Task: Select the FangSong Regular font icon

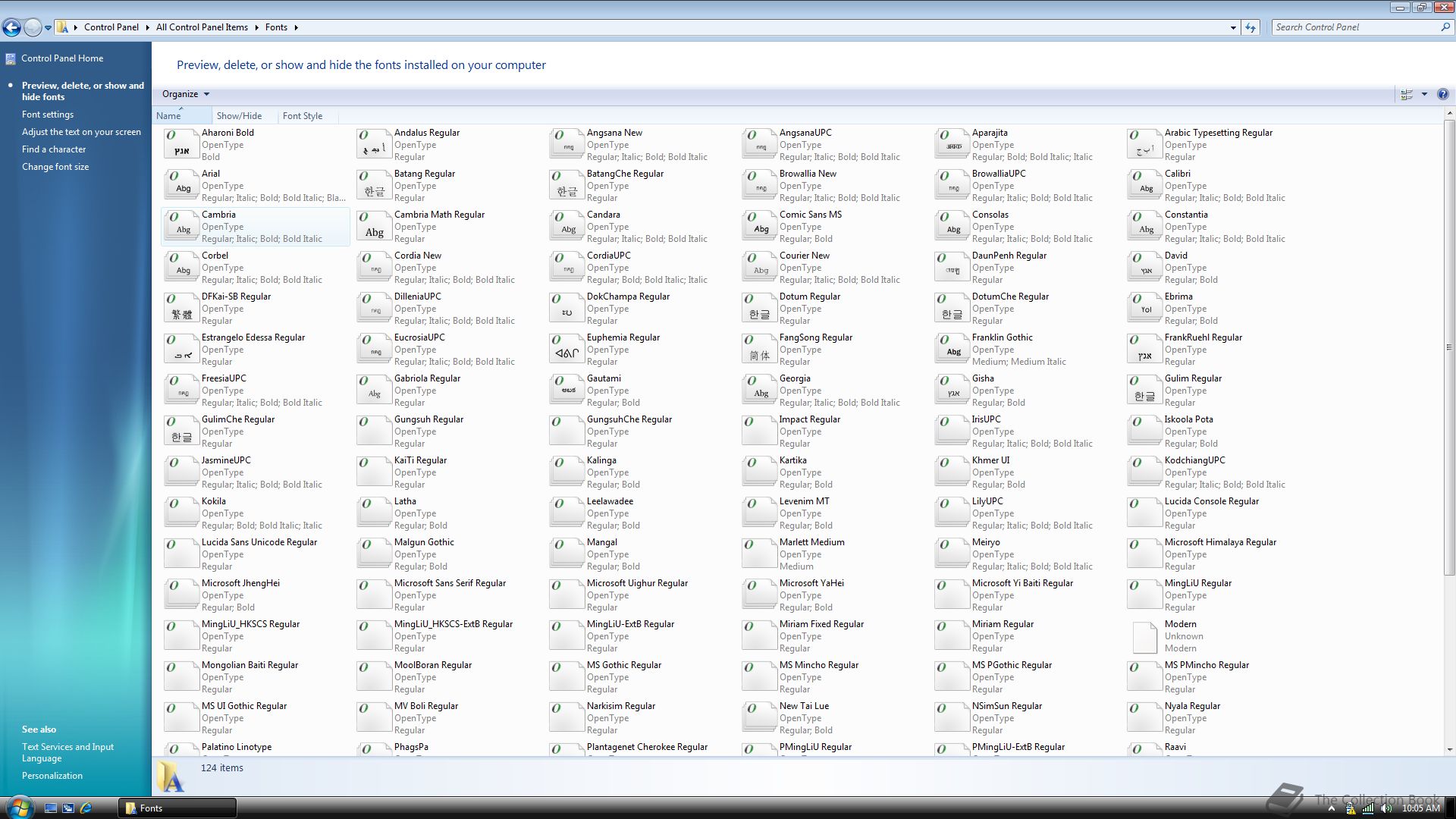Action: (759, 349)
